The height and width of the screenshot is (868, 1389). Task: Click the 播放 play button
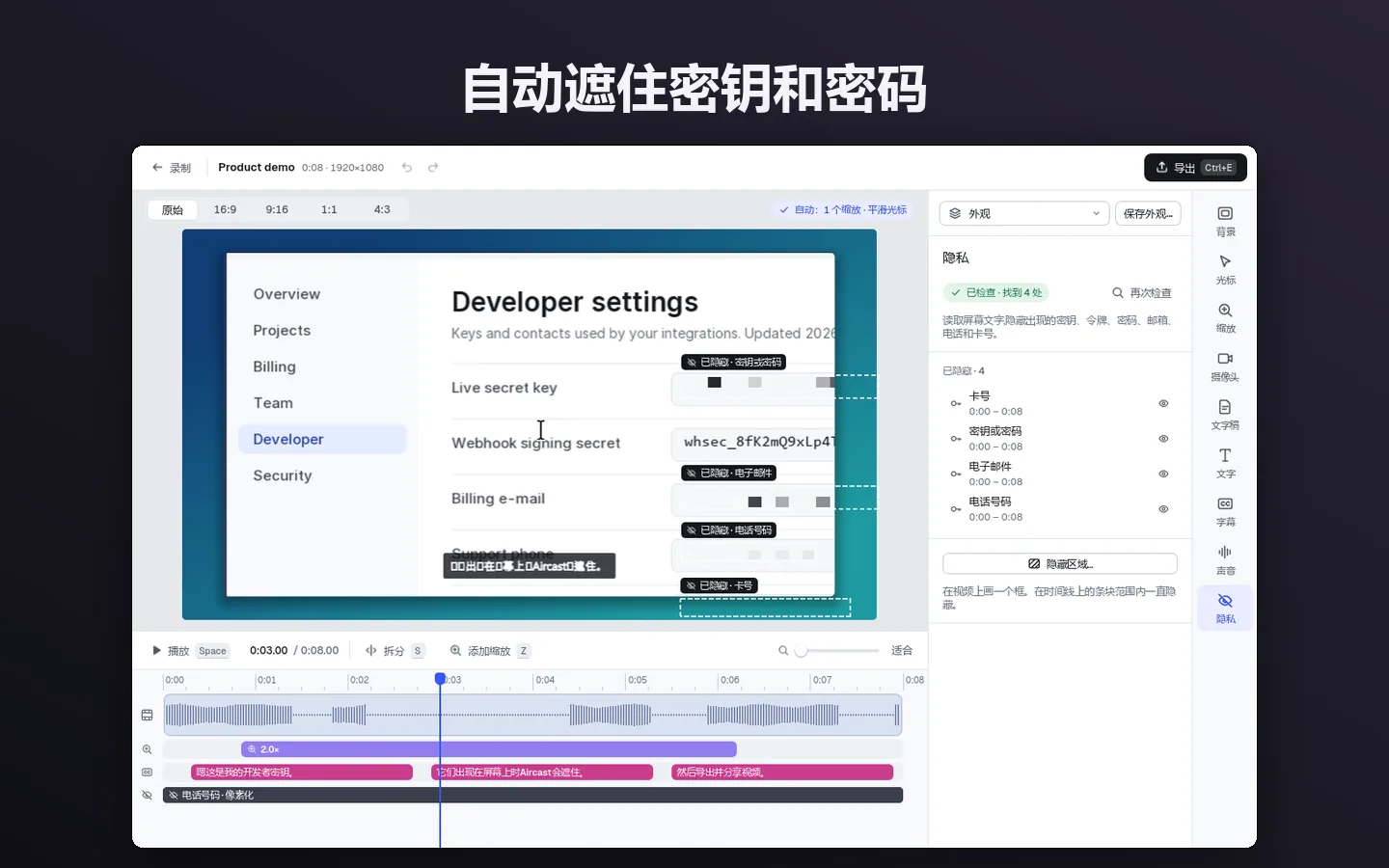pos(190,651)
